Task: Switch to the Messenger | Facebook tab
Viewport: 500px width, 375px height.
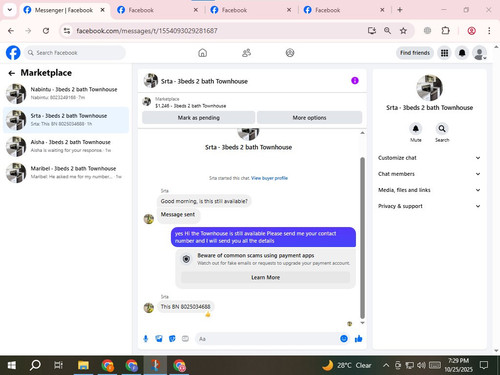Action: tap(63, 10)
